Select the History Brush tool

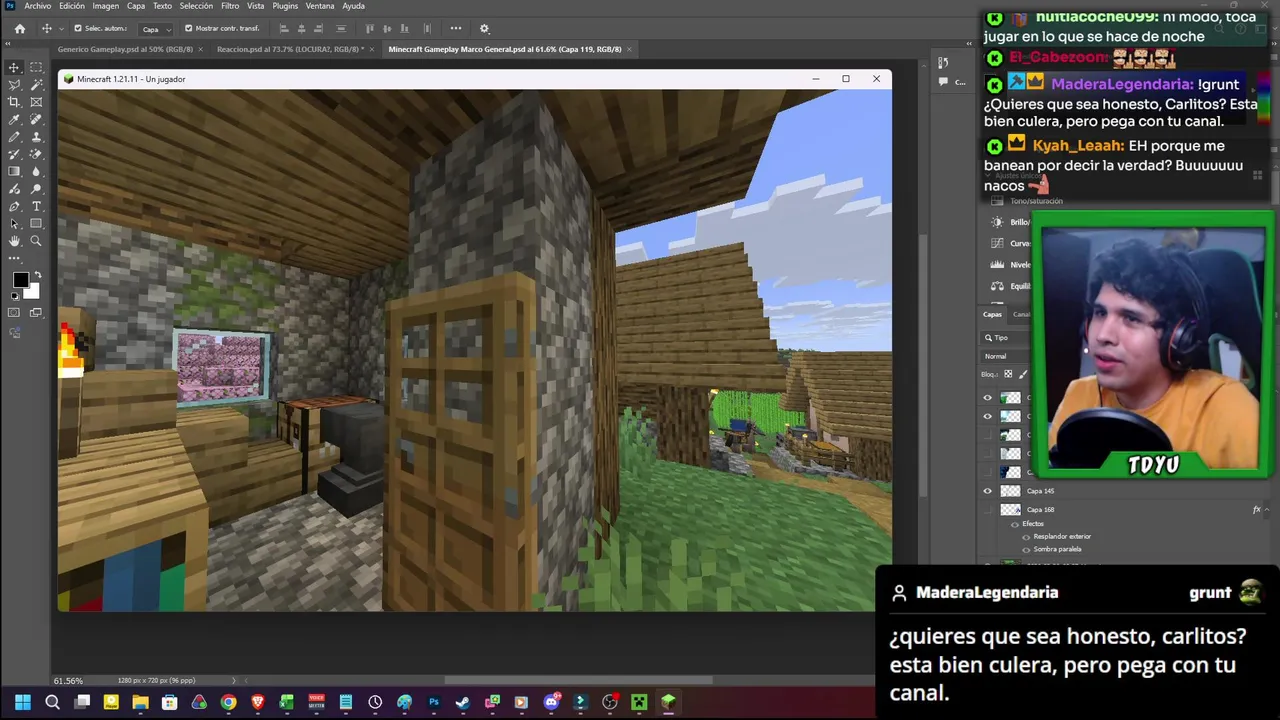[x=14, y=154]
